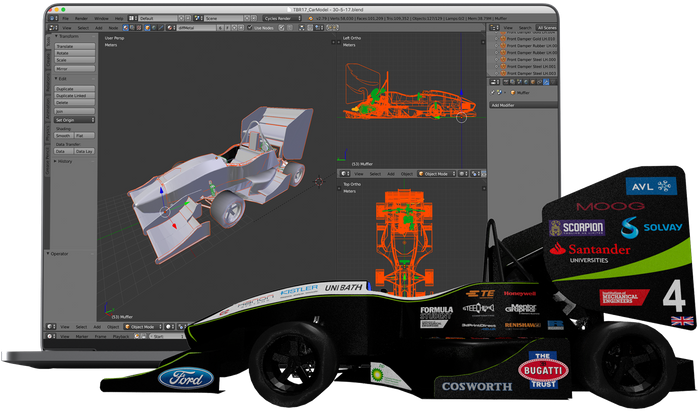Enable shader nodes tree type
The width and height of the screenshot is (699, 412).
[x=126, y=28]
